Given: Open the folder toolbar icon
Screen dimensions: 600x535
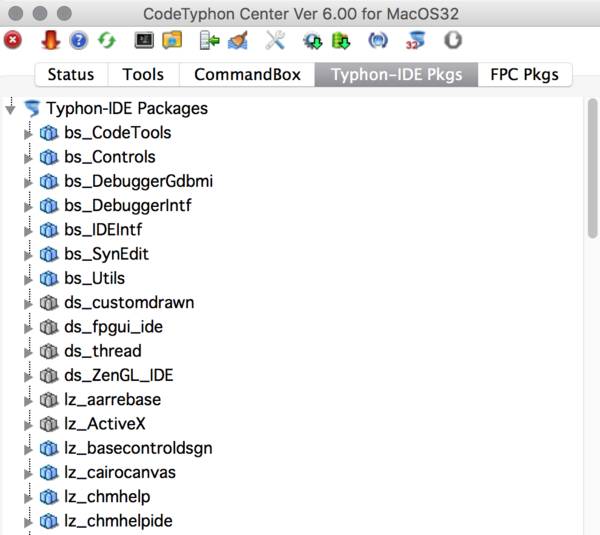Looking at the screenshot, I should pos(172,40).
